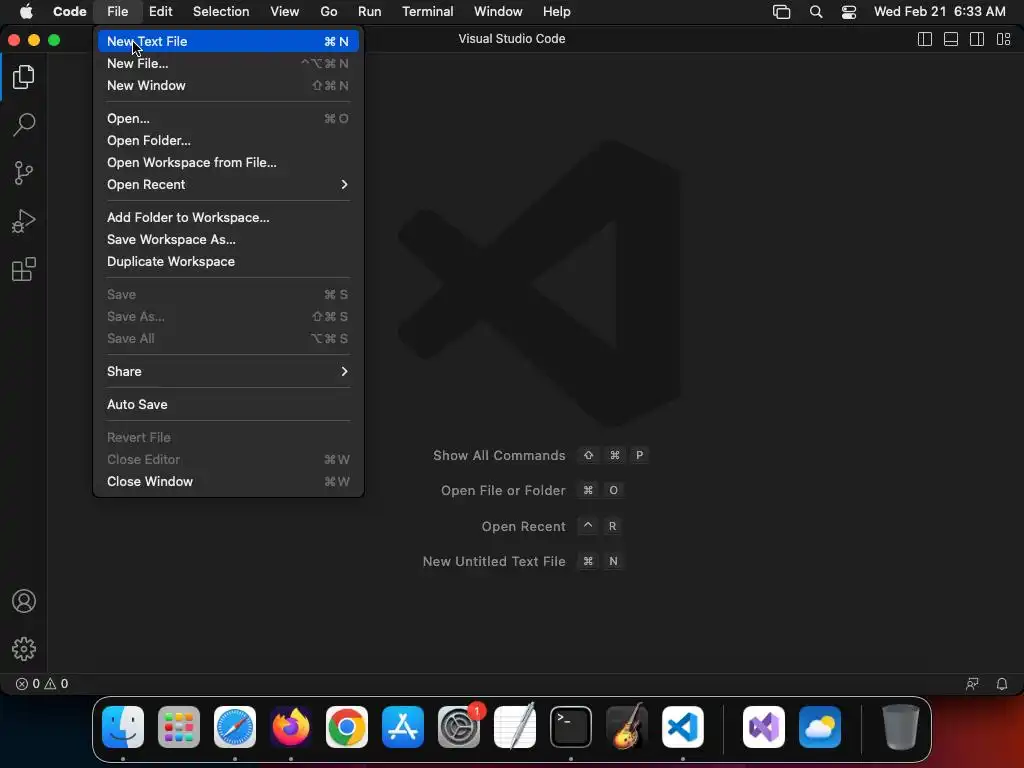Open Control Center in menu bar

coord(849,12)
